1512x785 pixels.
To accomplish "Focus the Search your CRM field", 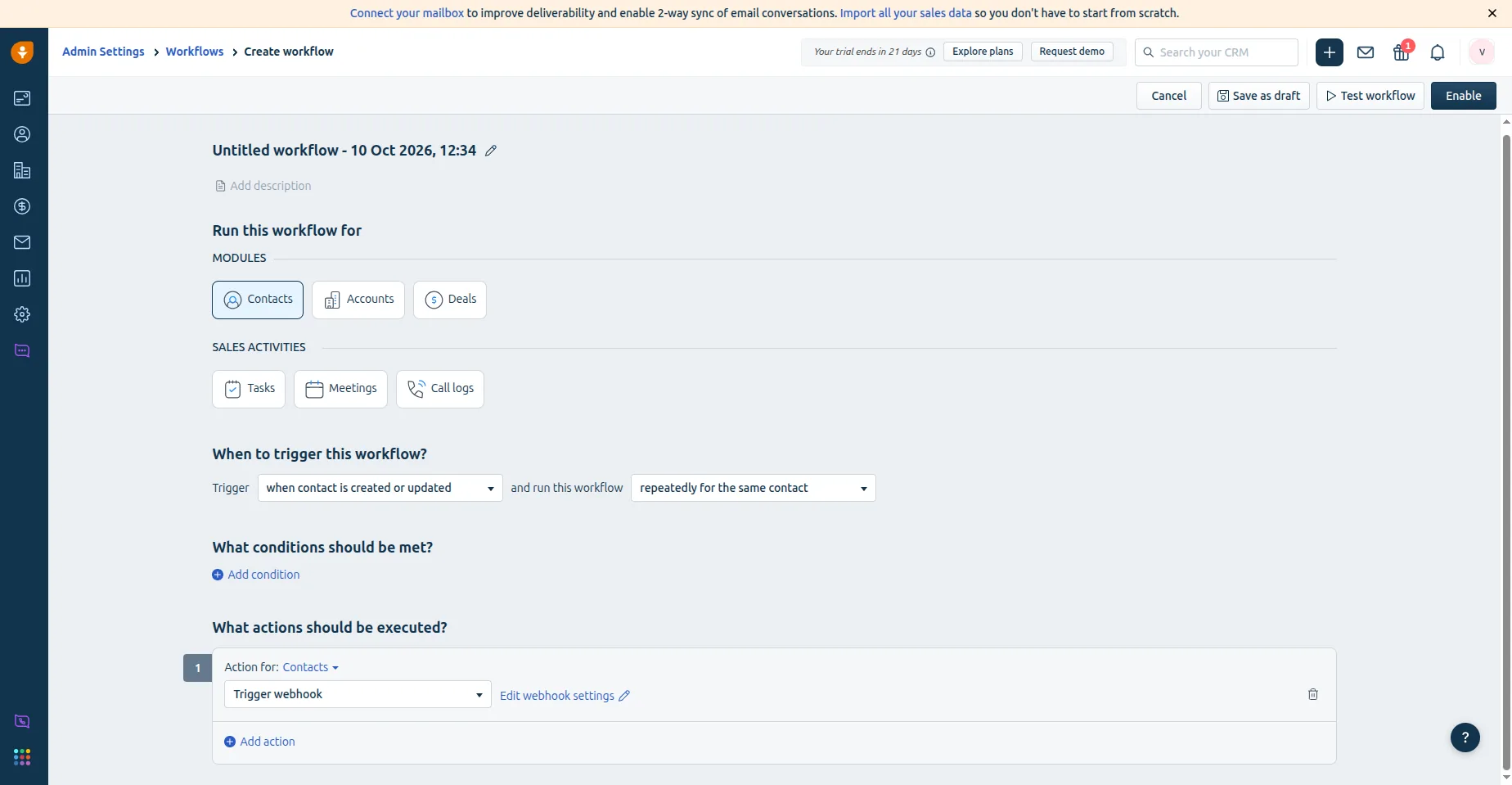I will click(1217, 52).
